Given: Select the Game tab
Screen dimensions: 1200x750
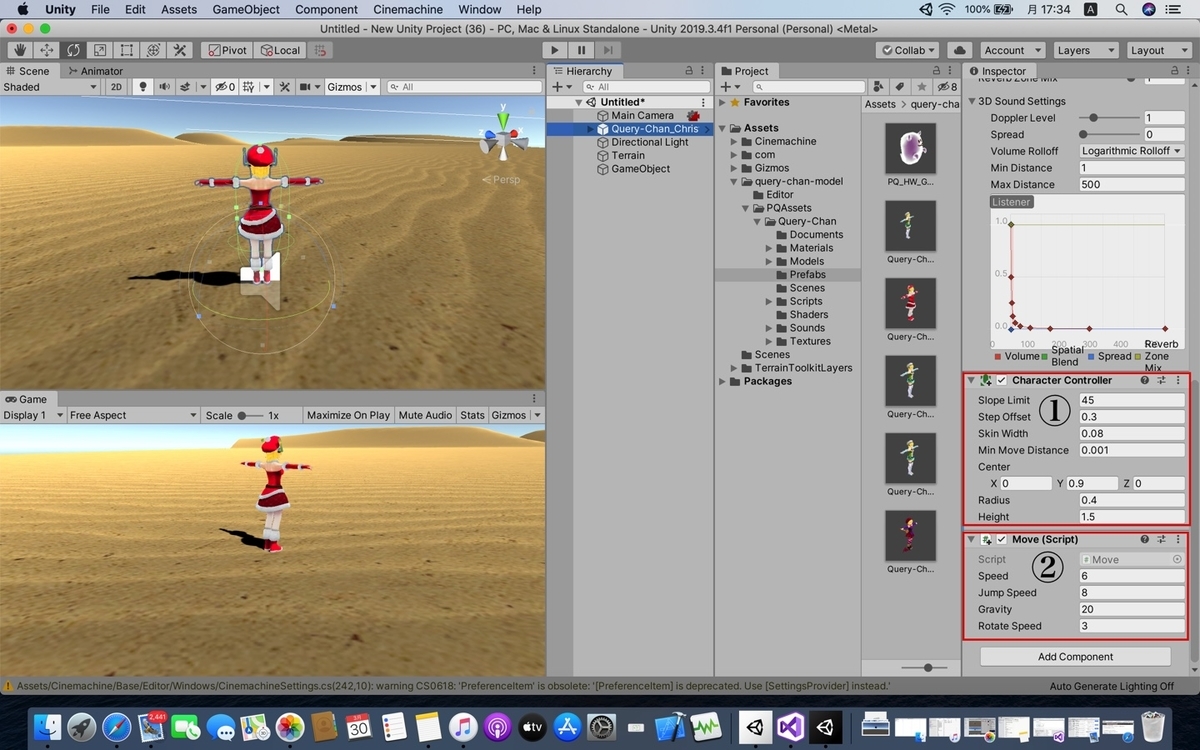Looking at the screenshot, I should (26, 399).
